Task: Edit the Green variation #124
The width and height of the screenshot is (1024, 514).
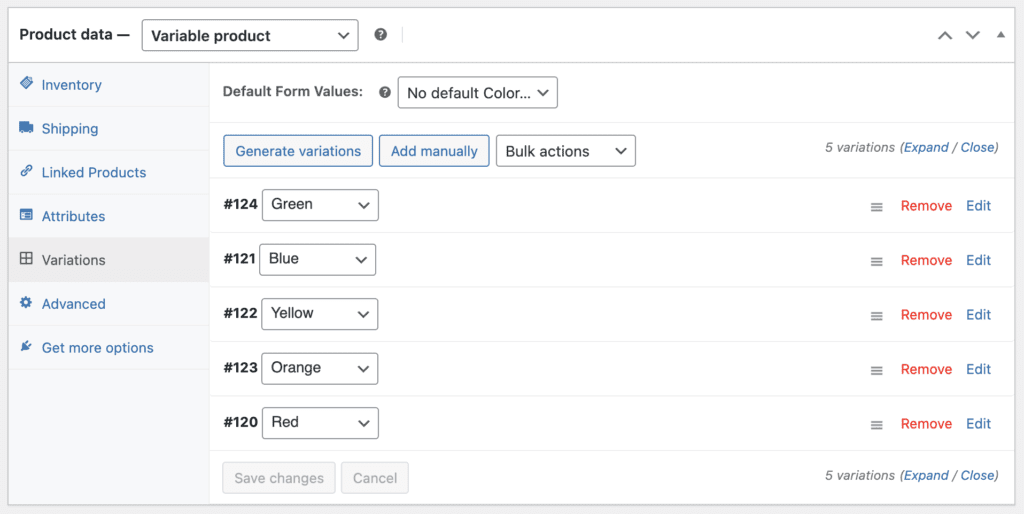Action: 978,206
